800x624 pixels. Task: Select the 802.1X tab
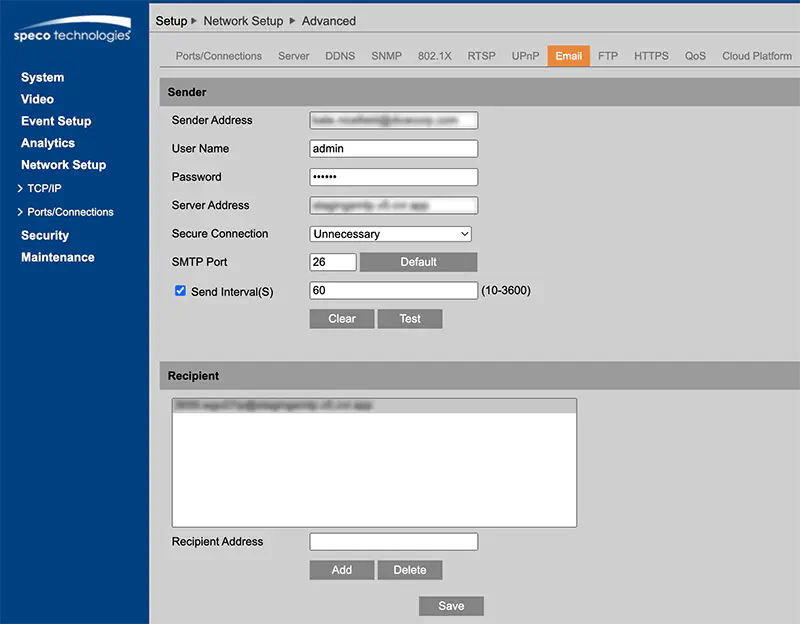click(x=435, y=56)
